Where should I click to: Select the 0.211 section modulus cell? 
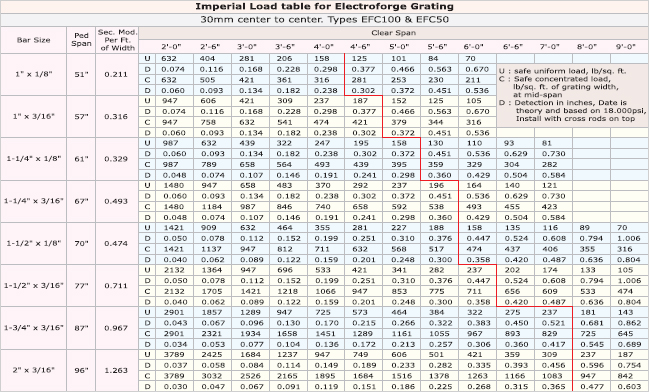tap(117, 75)
